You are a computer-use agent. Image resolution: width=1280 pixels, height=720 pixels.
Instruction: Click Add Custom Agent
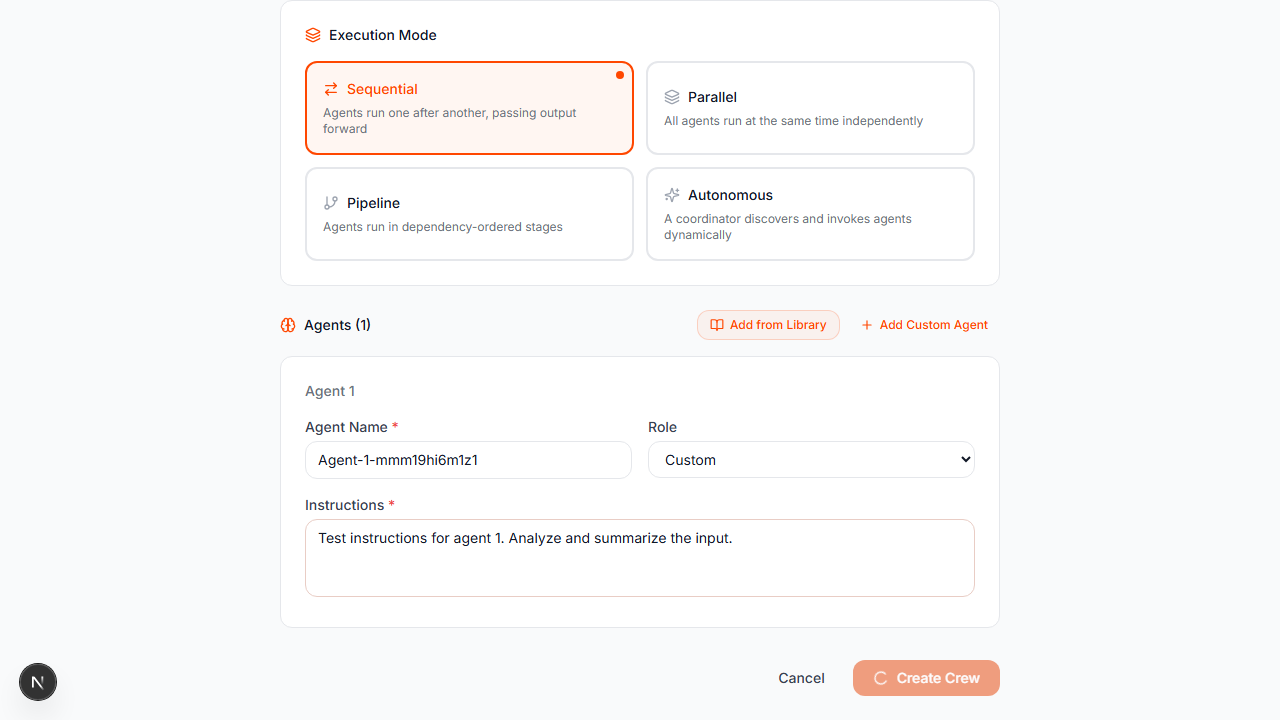924,324
